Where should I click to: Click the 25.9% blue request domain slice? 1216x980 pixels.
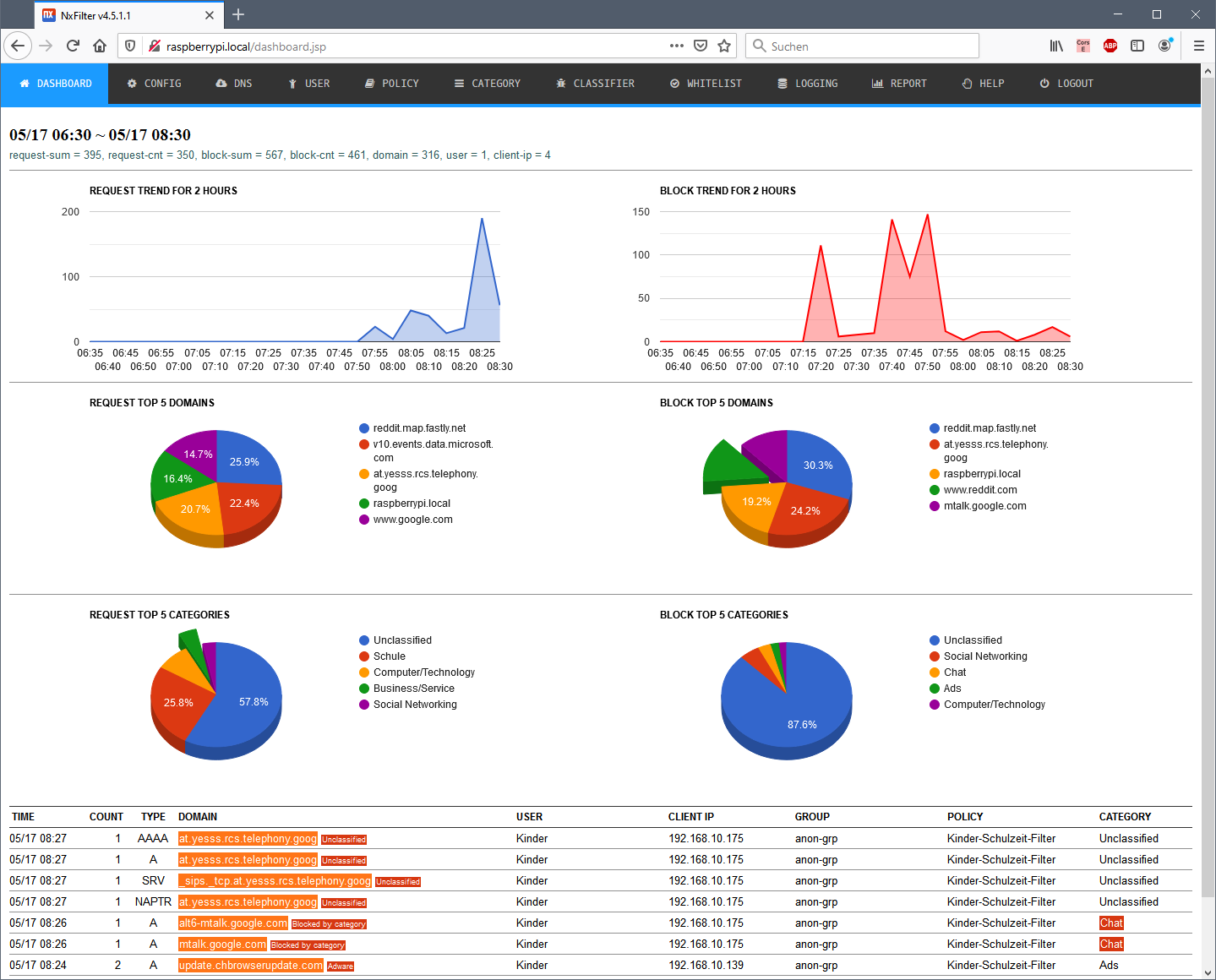click(x=245, y=461)
